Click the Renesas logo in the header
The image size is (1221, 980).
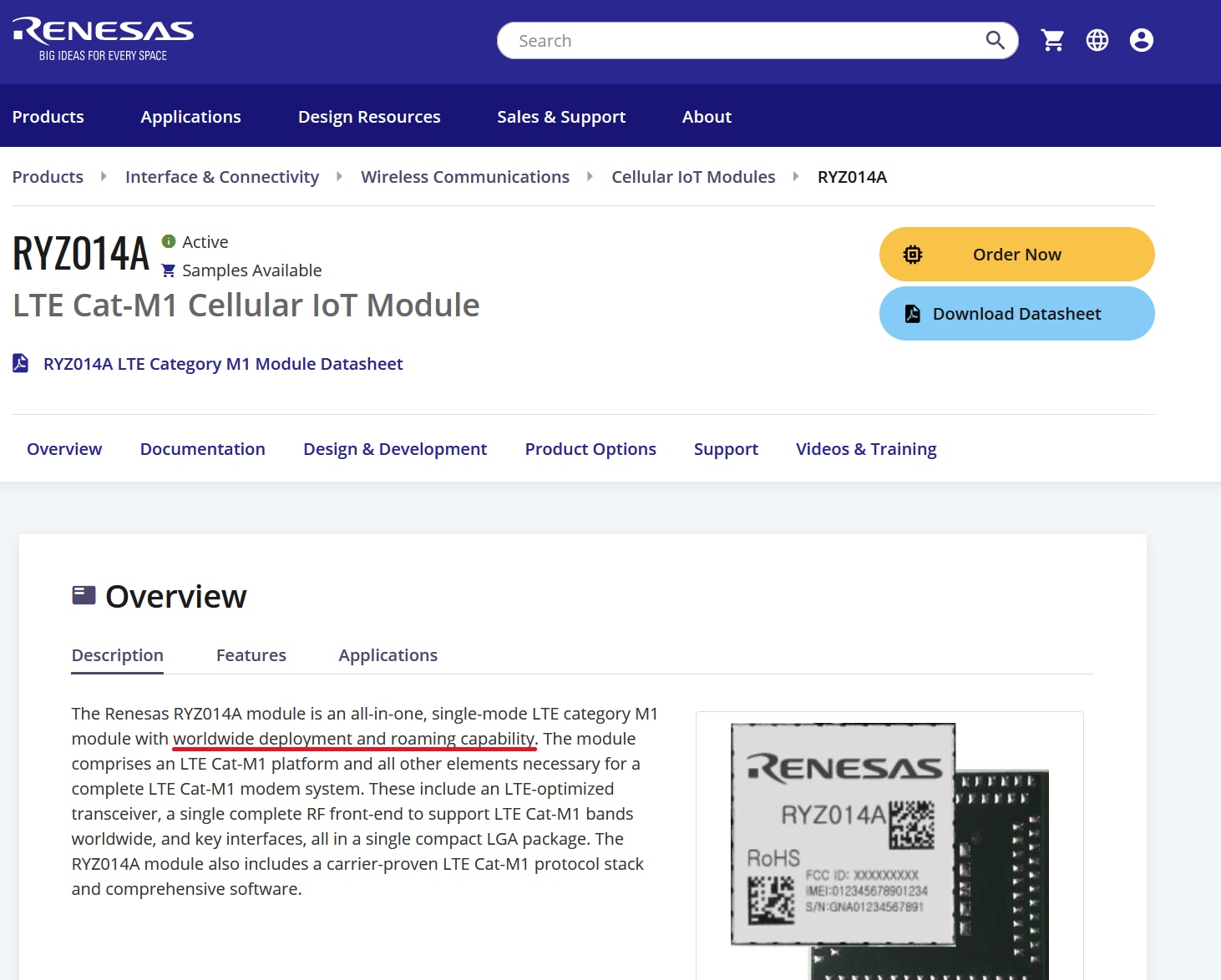103,39
